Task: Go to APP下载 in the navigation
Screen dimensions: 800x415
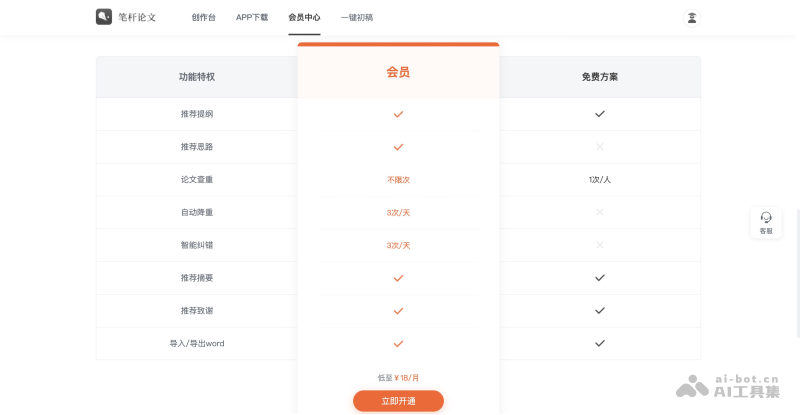Action: tap(252, 17)
